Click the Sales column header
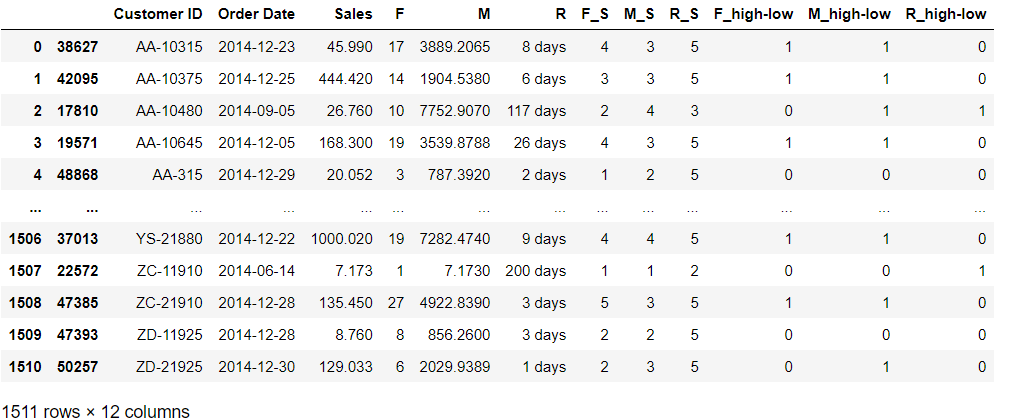This screenshot has width=1021, height=420. [354, 14]
